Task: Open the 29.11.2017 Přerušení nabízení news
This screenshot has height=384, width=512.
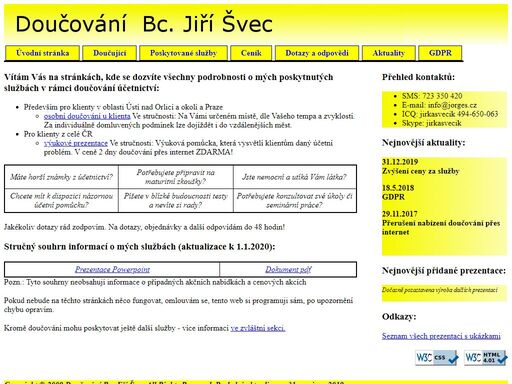Action: (441, 223)
